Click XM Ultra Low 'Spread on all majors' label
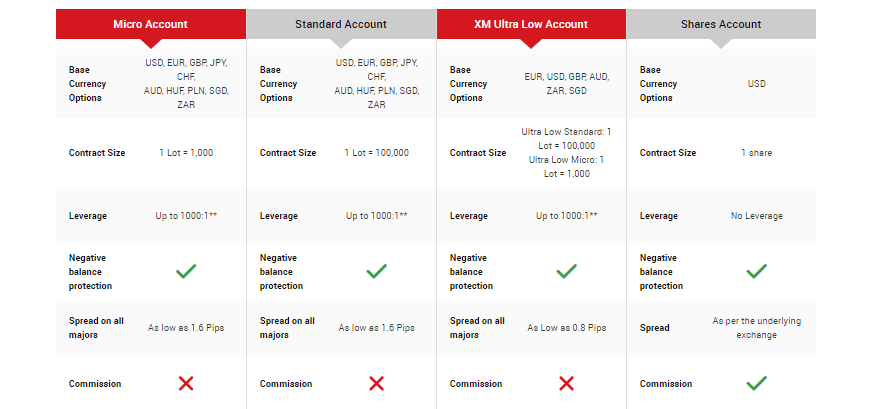 point(477,328)
